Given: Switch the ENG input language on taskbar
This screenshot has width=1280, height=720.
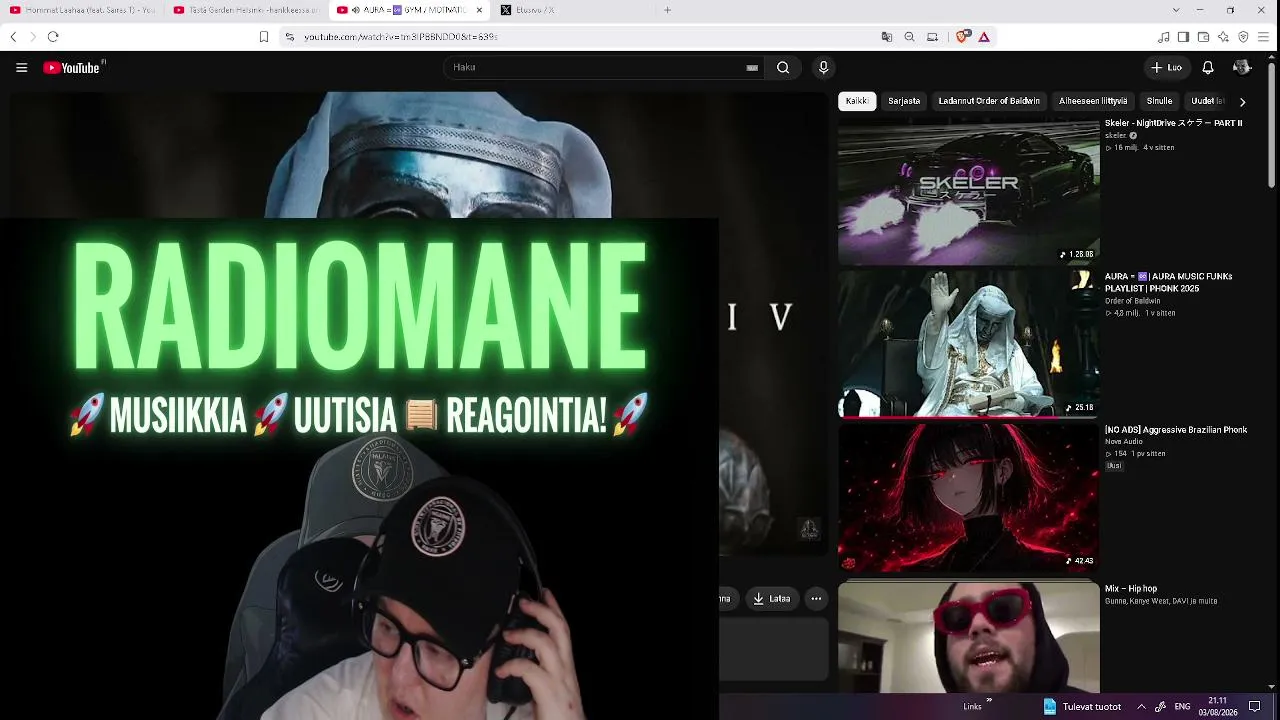Looking at the screenshot, I should 1181,707.
